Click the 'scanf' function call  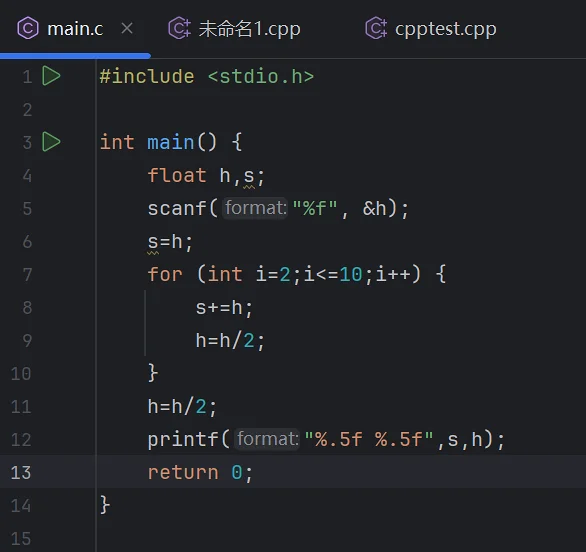pos(177,209)
